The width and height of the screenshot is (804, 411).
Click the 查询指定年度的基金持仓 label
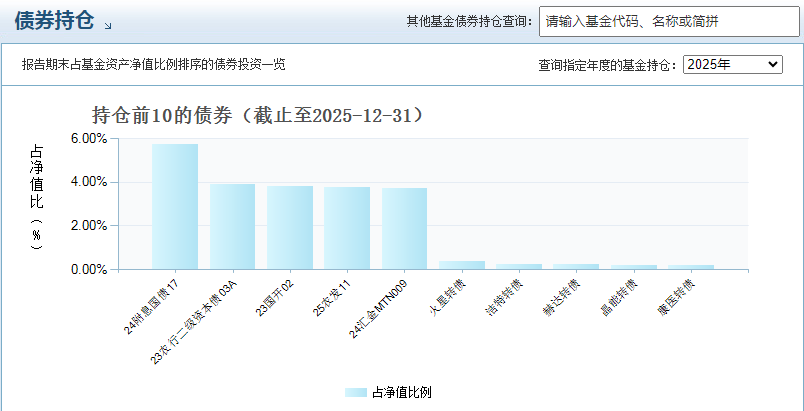(608, 65)
